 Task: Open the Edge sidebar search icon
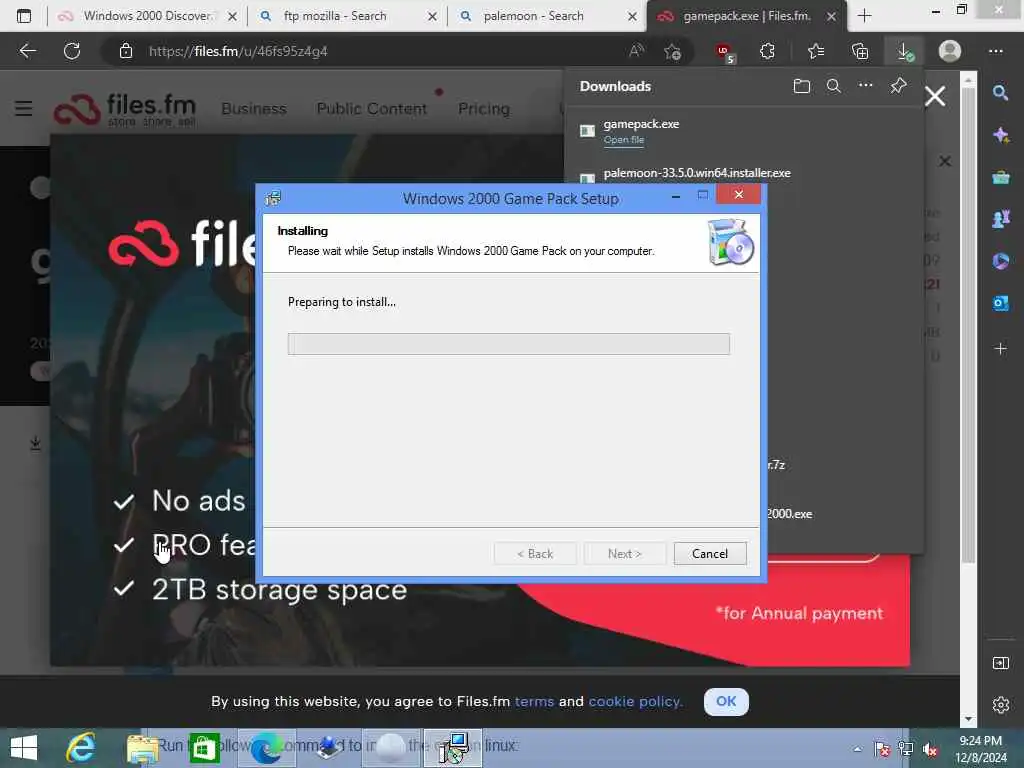tap(1000, 93)
